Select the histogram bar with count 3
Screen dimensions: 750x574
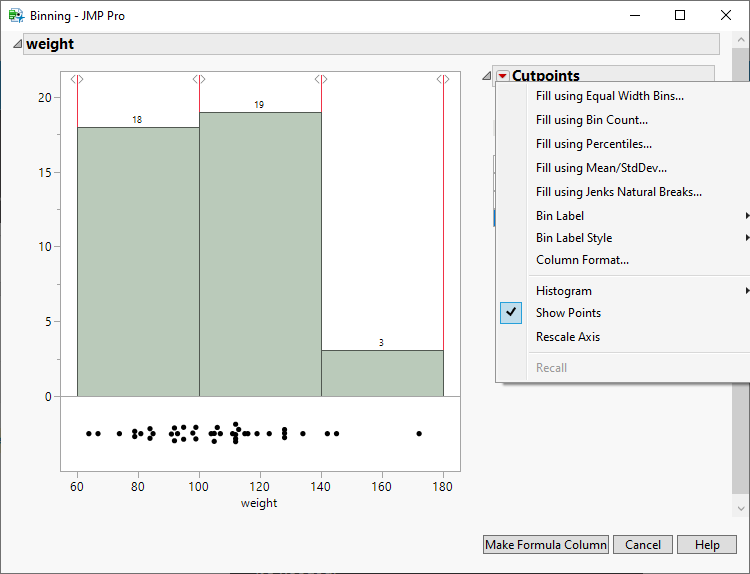click(x=382, y=373)
